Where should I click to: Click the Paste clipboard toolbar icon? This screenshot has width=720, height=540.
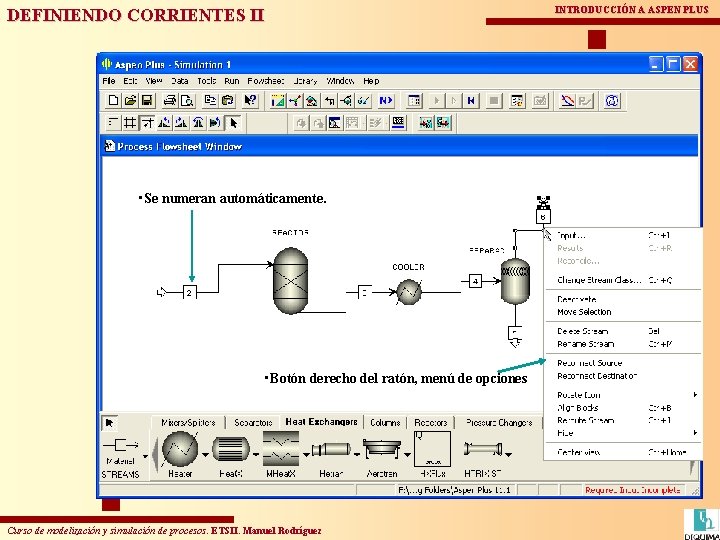tap(227, 100)
